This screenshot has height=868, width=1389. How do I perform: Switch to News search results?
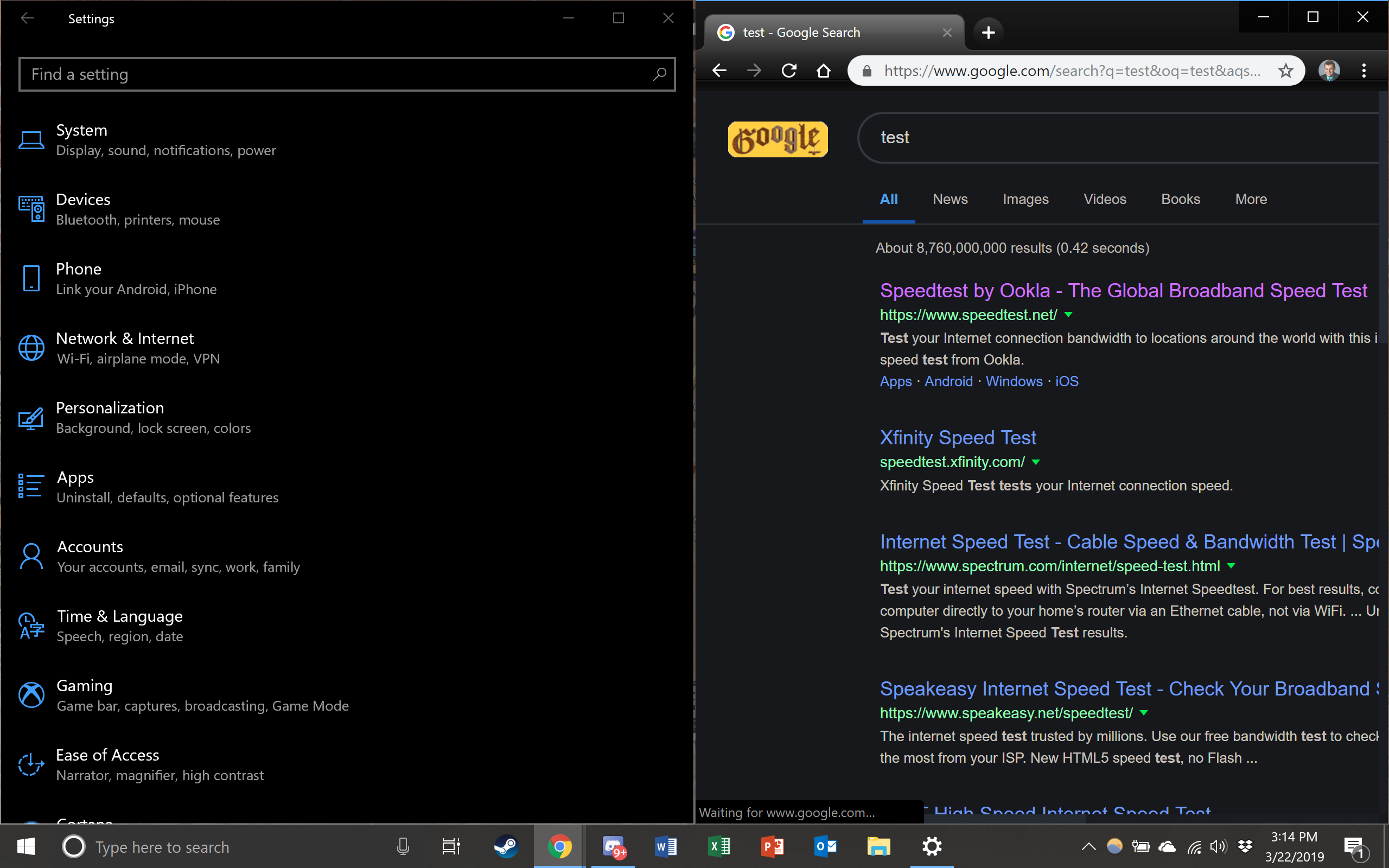tap(951, 199)
